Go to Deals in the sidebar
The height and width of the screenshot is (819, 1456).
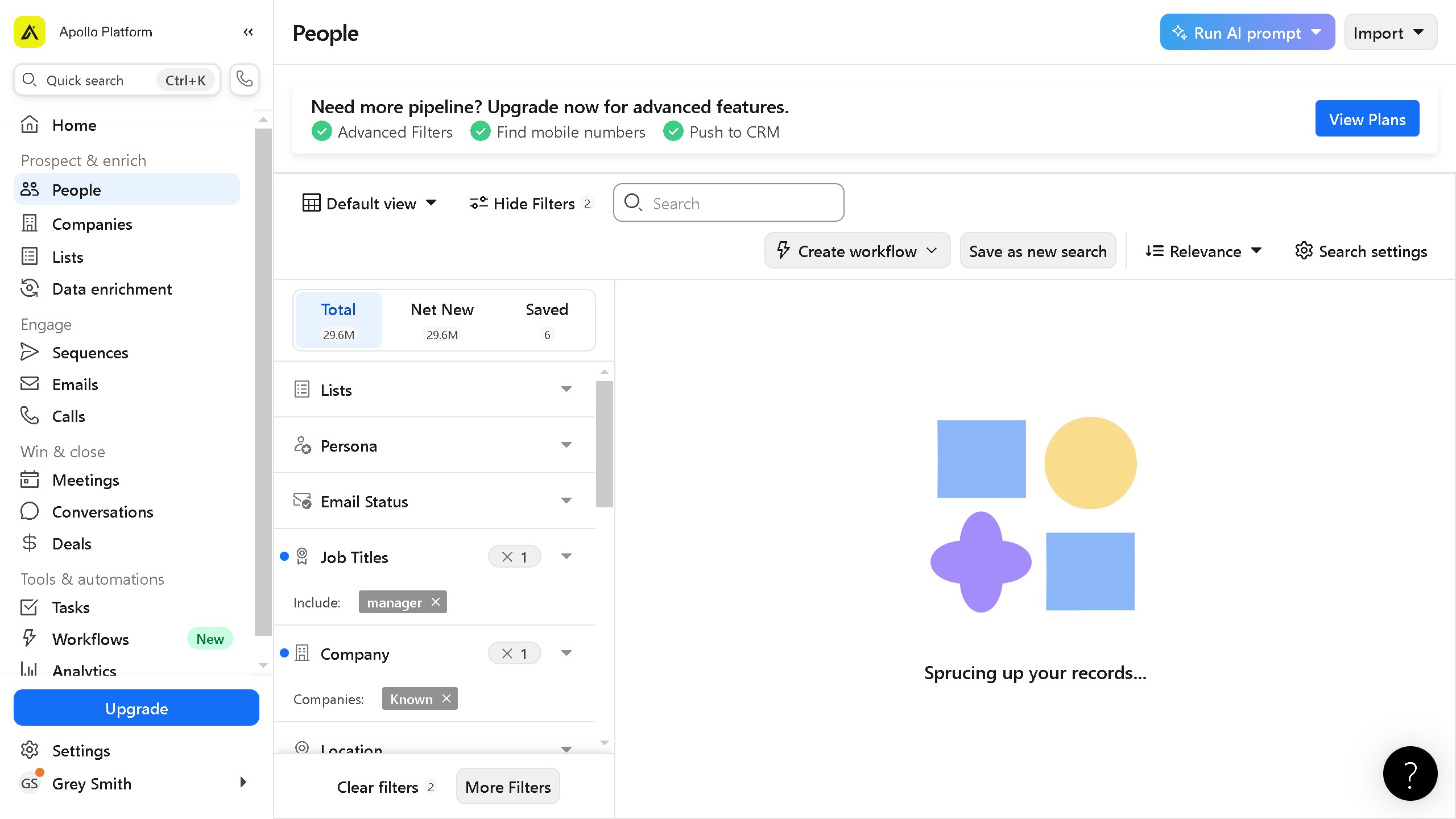pos(72,544)
